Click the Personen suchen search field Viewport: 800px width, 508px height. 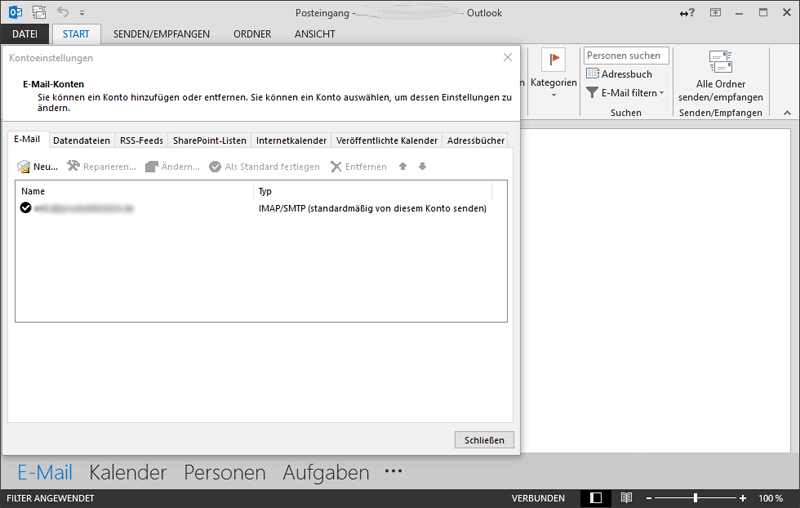(x=626, y=56)
